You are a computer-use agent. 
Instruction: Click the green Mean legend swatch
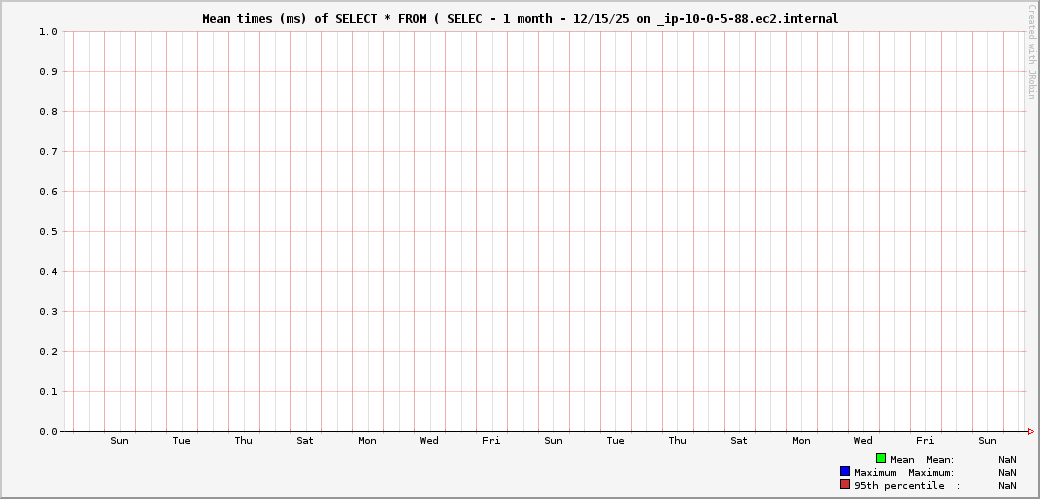click(x=881, y=458)
